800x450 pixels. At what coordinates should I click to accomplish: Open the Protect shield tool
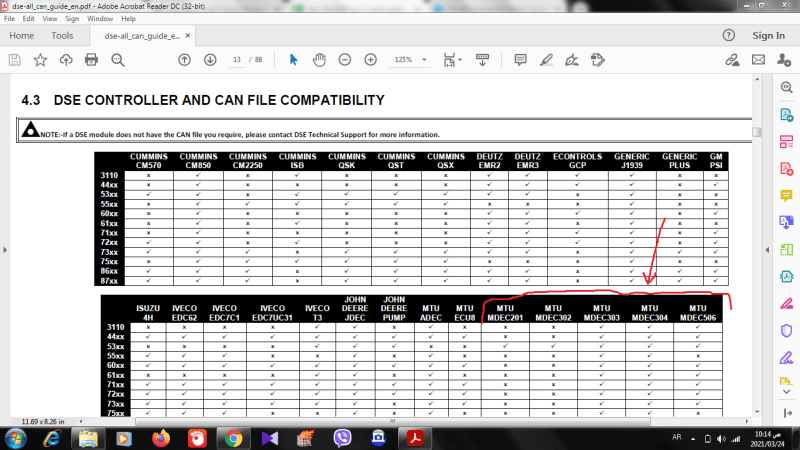pos(786,331)
